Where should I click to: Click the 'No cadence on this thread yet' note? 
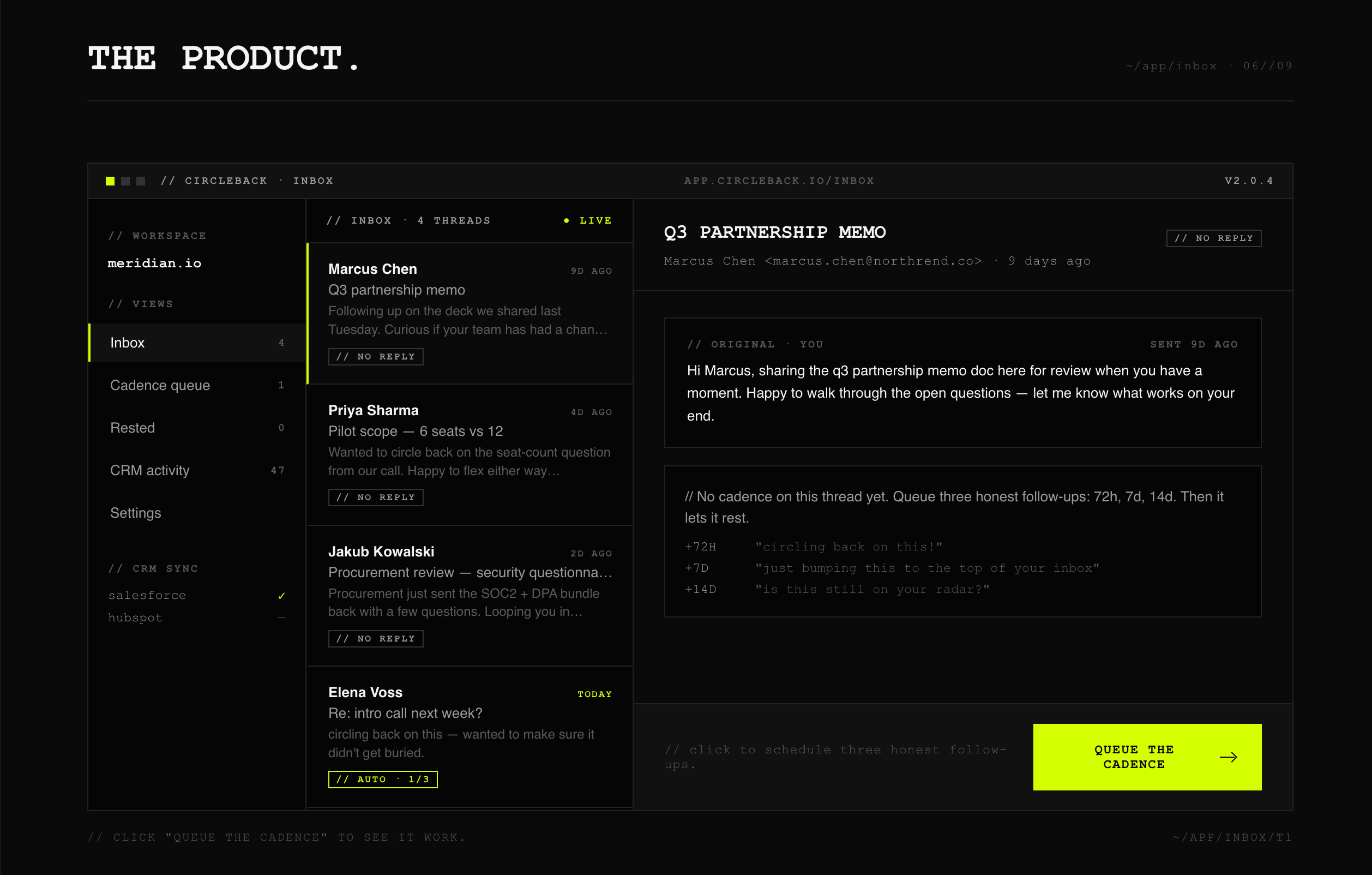point(954,507)
